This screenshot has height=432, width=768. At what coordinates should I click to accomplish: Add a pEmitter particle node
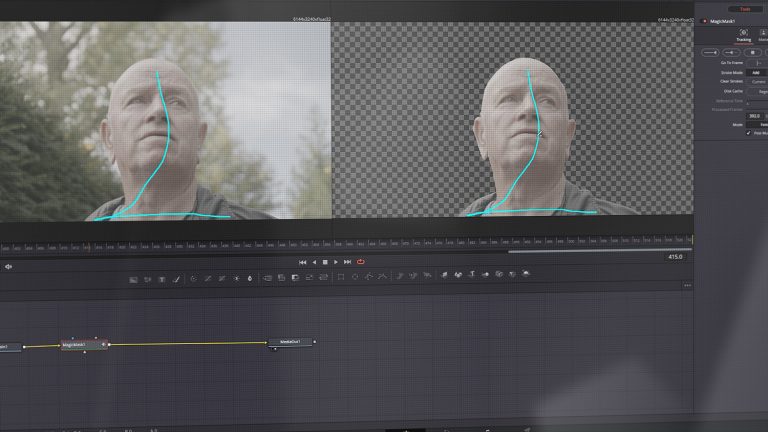click(400, 276)
